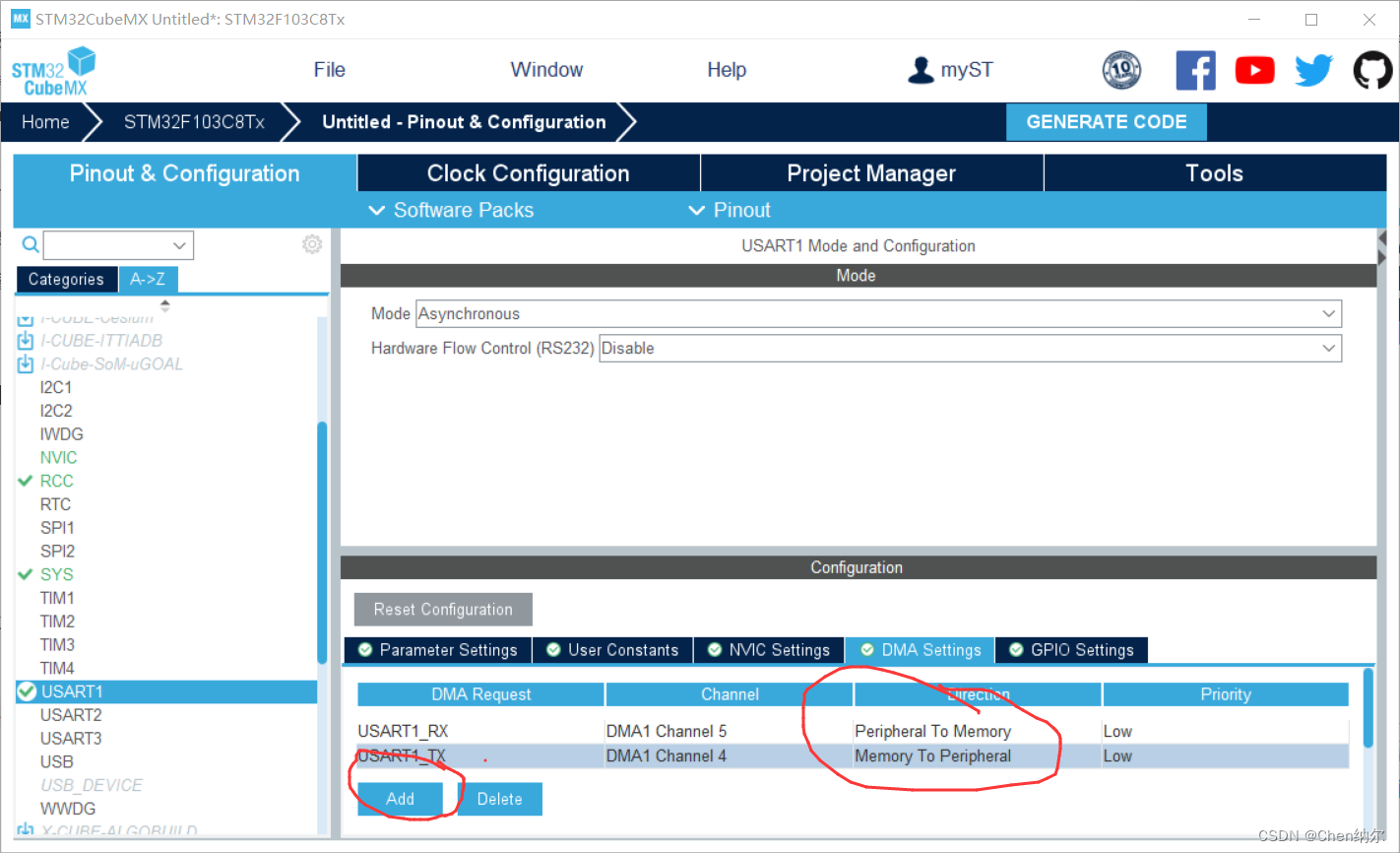Select I2C1 in the peripheral list
The width and height of the screenshot is (1400, 853).
tap(56, 387)
